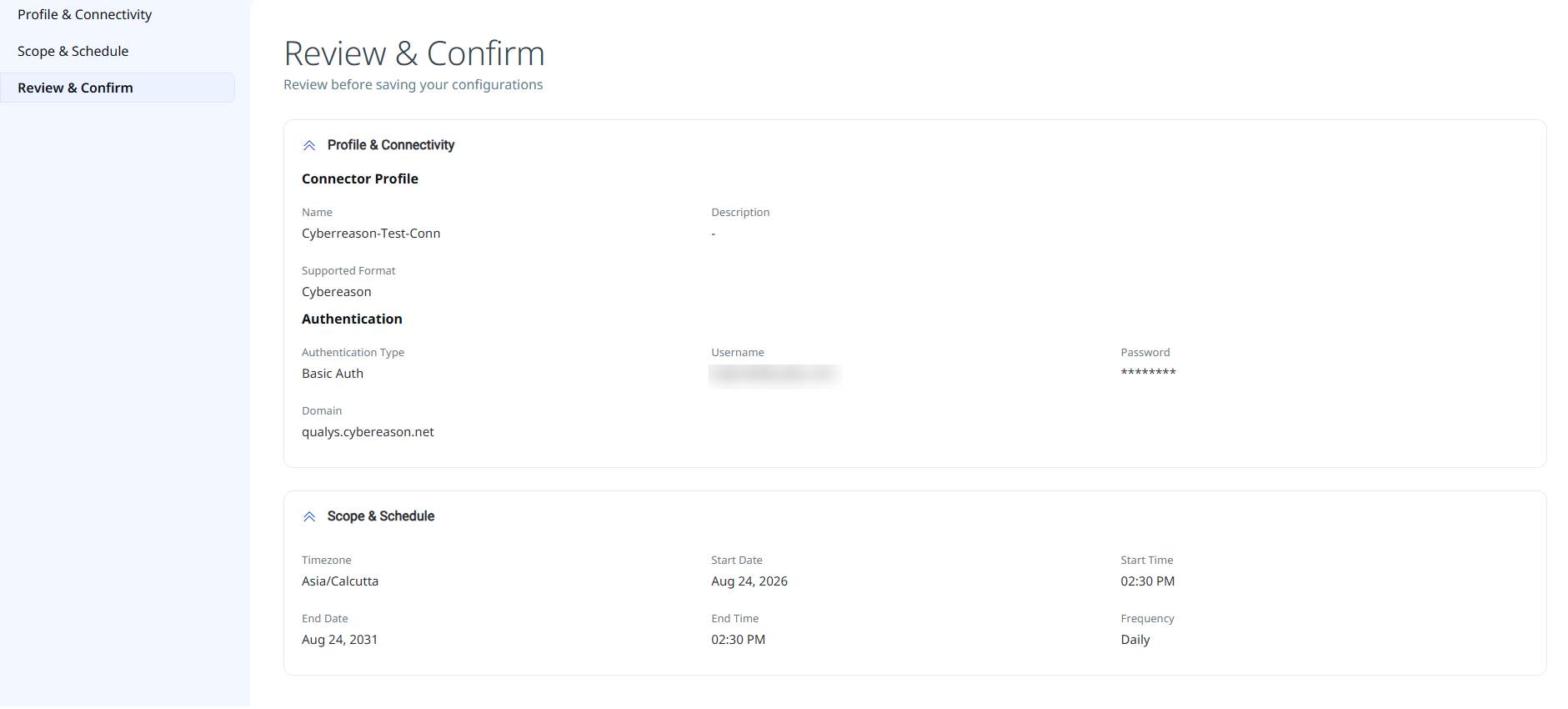Select the qualys.cybereason.net domain text
1568x709 pixels.
pyautogui.click(x=368, y=432)
